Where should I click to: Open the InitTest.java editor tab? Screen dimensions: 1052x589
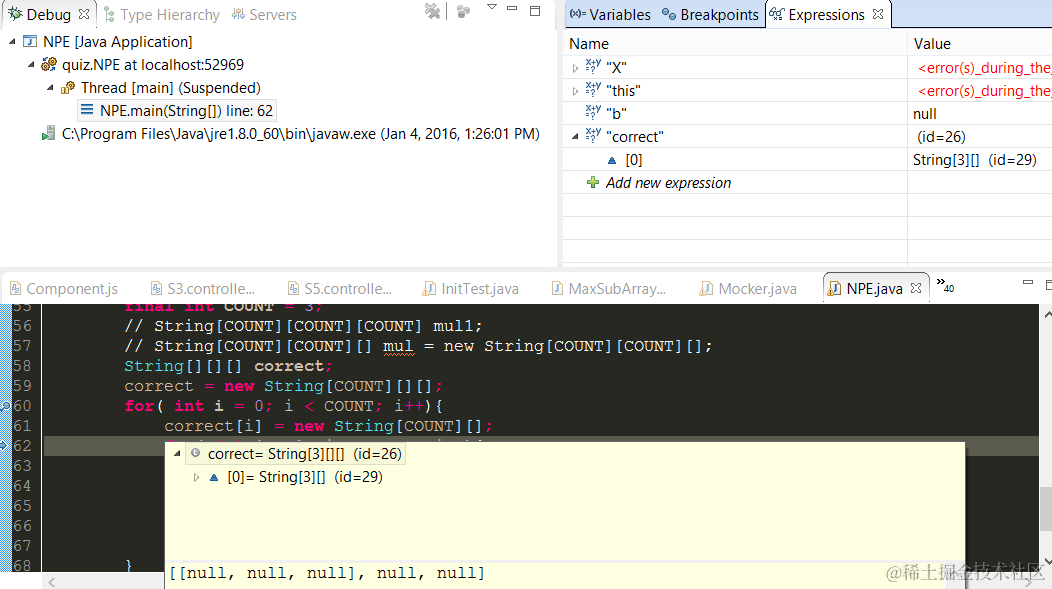pos(470,289)
